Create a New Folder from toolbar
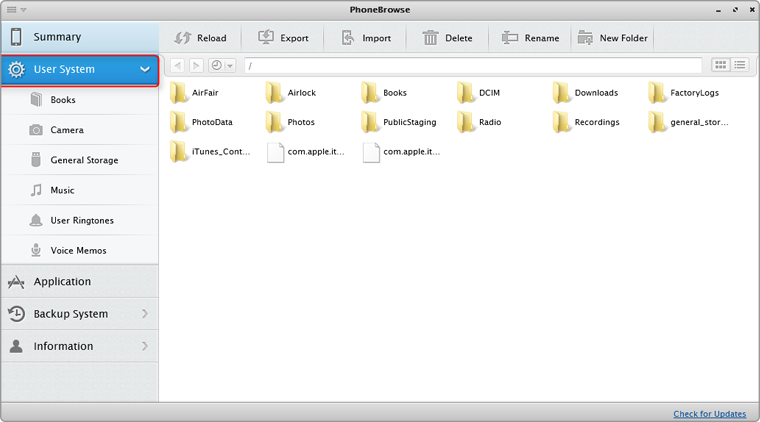This screenshot has height=422, width=760. [613, 38]
